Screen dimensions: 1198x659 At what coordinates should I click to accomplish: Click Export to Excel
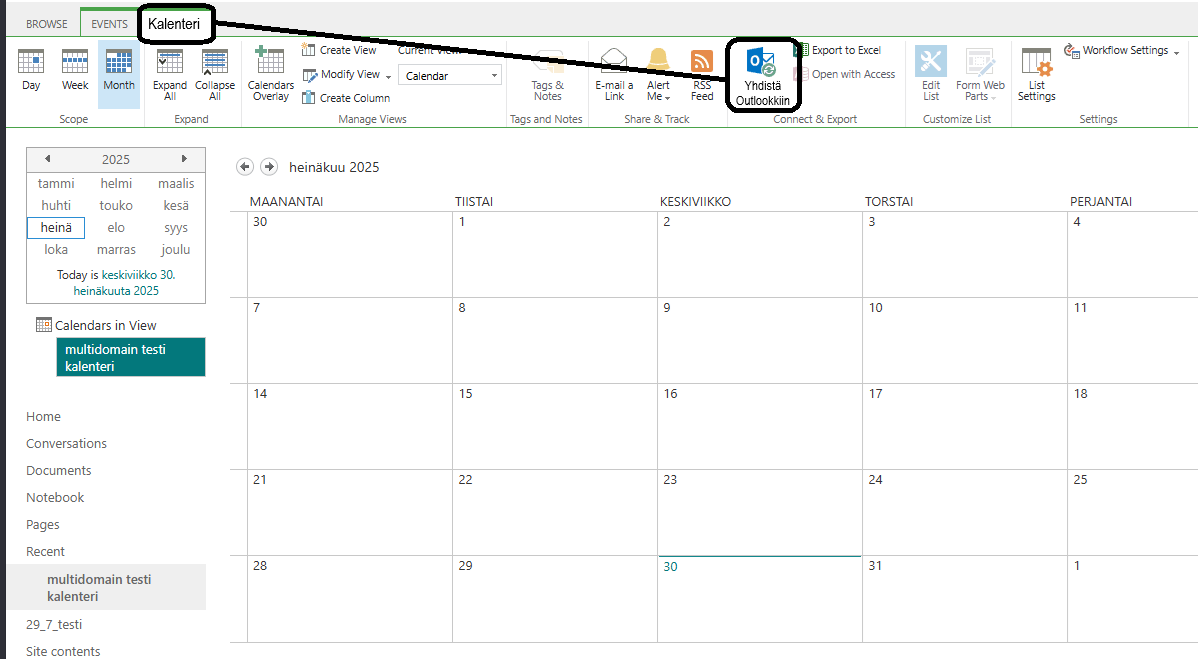point(845,50)
